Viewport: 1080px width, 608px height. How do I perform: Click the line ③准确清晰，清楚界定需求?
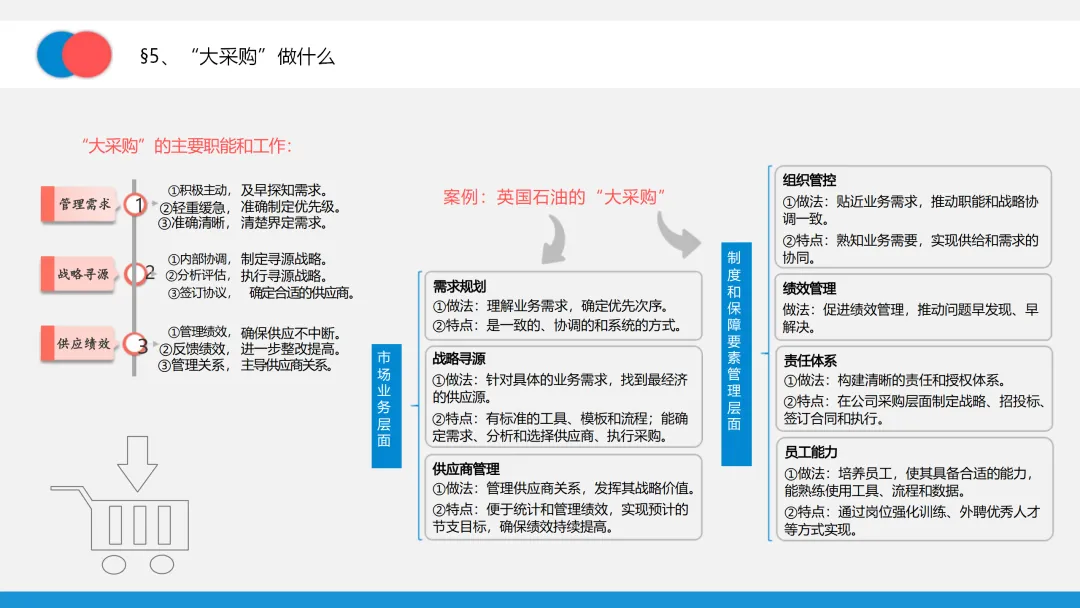pyautogui.click(x=244, y=223)
